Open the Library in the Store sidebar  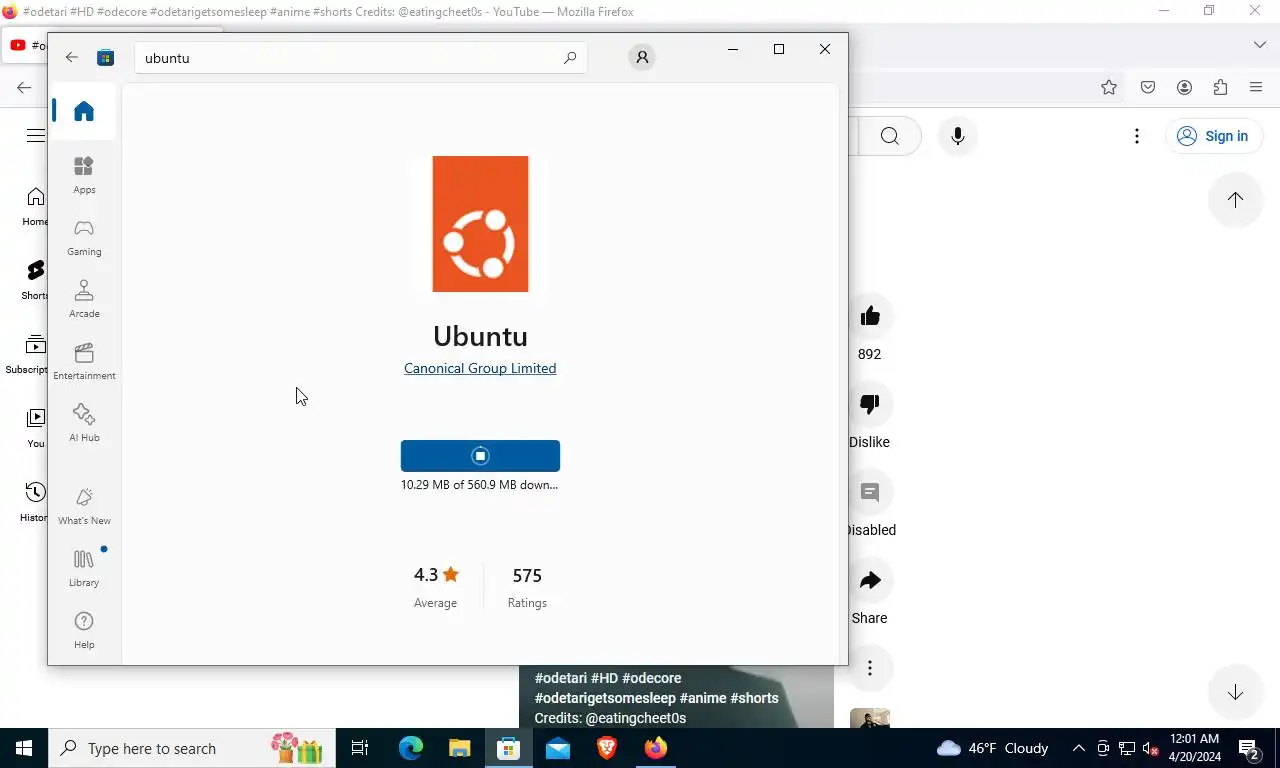click(84, 568)
